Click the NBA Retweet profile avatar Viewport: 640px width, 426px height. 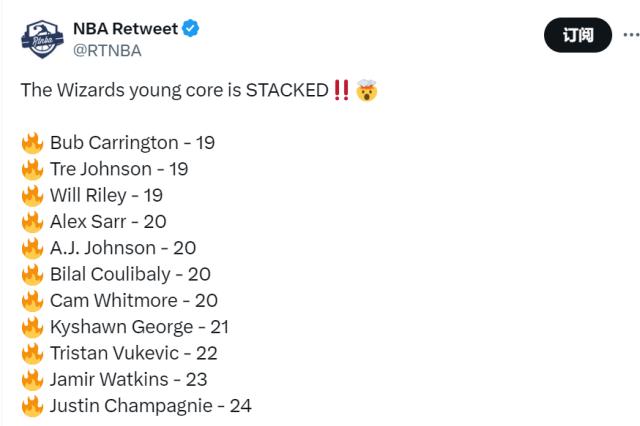coord(40,39)
